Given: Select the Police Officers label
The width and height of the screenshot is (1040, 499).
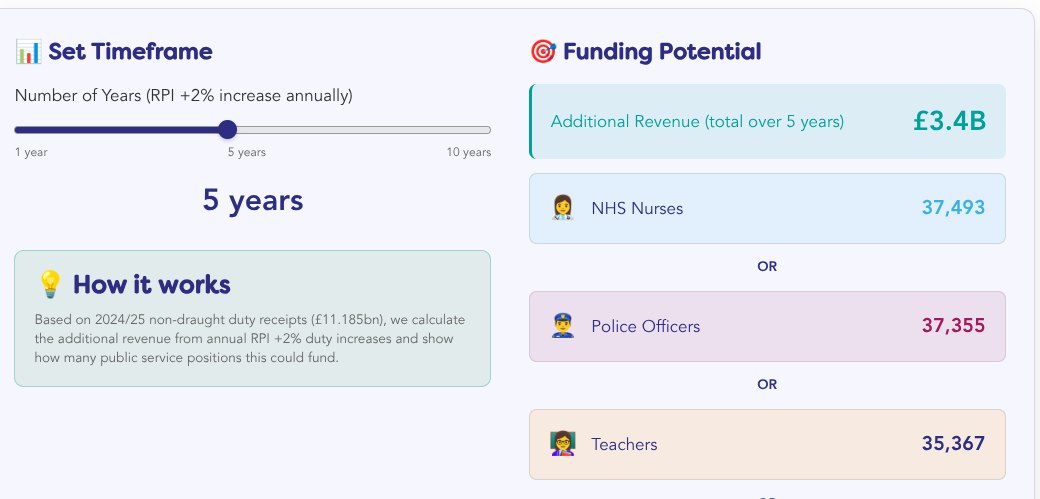Looking at the screenshot, I should click(645, 326).
